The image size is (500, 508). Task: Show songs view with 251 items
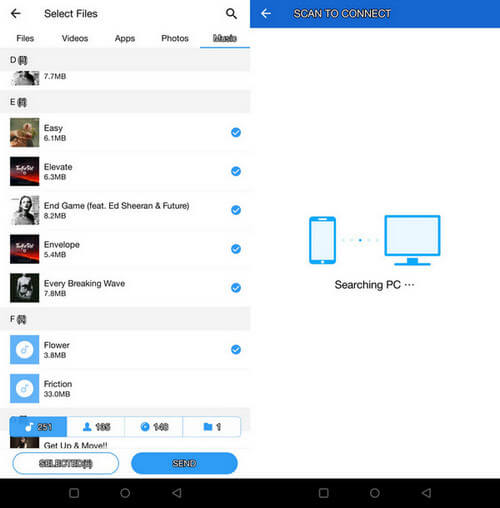coord(38,427)
